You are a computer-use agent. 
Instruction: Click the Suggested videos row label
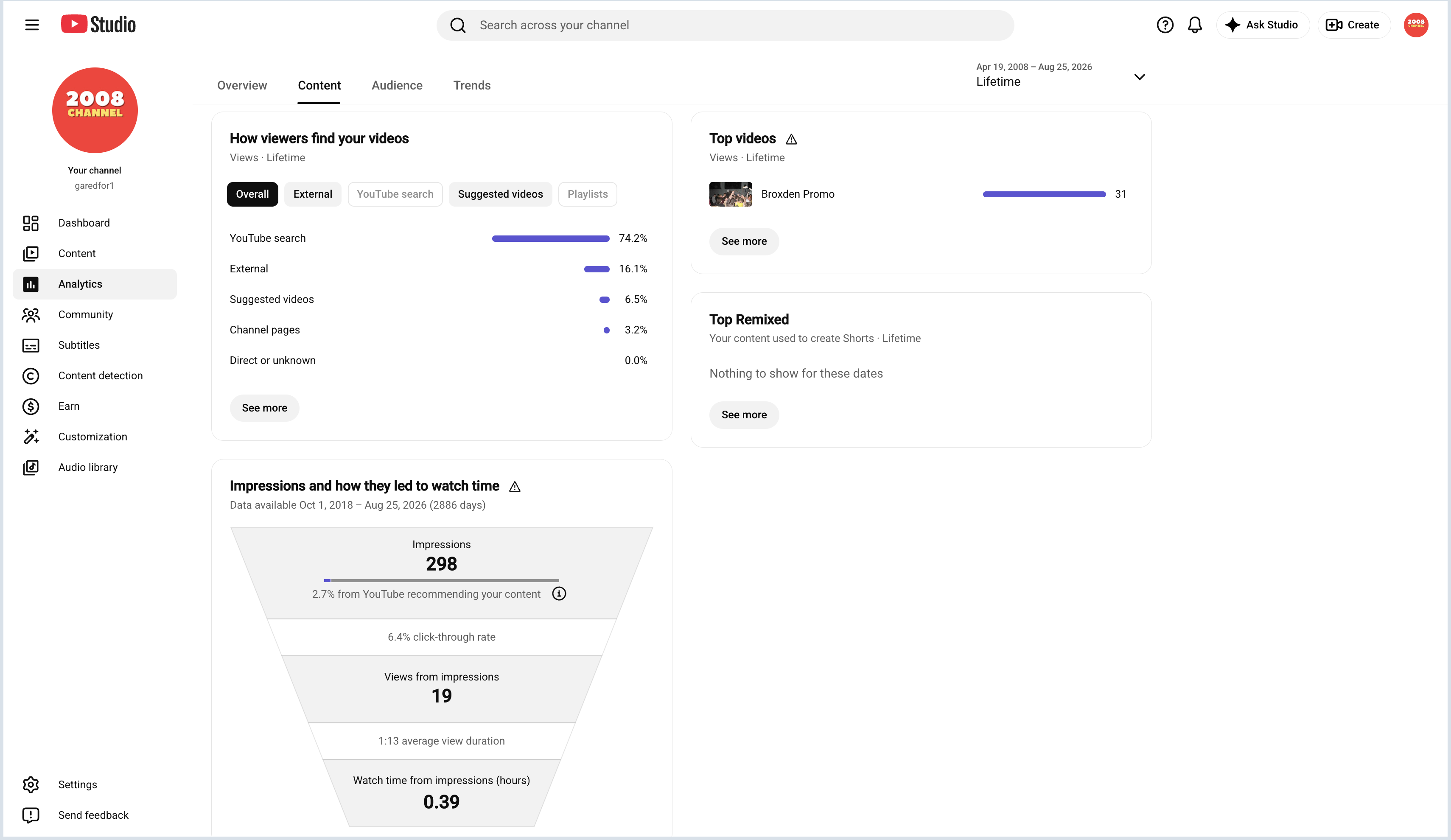[272, 300]
